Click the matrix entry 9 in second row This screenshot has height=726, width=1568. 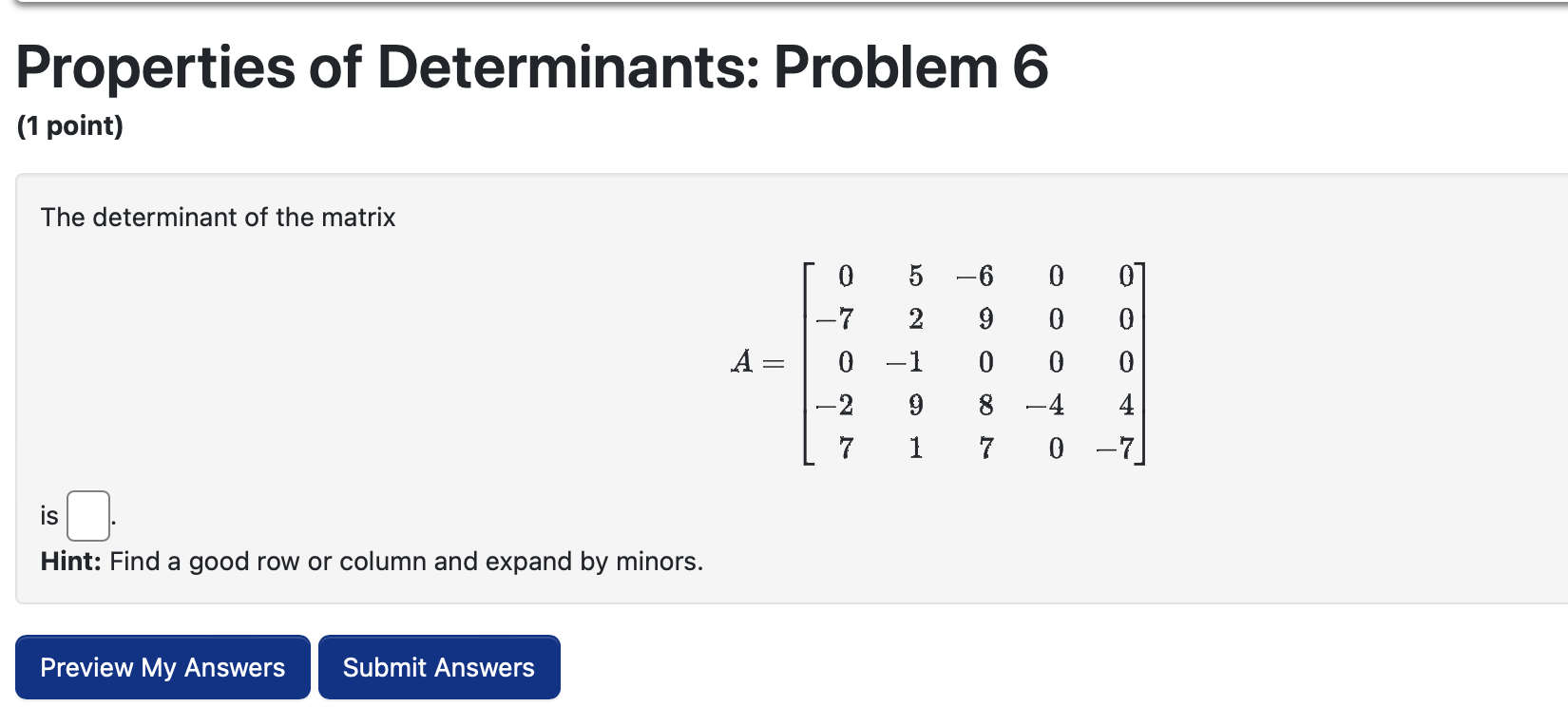pyautogui.click(x=985, y=318)
